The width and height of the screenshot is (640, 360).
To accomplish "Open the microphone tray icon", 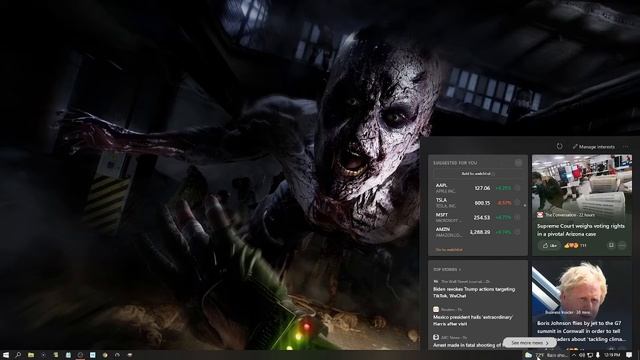I will point(598,355).
